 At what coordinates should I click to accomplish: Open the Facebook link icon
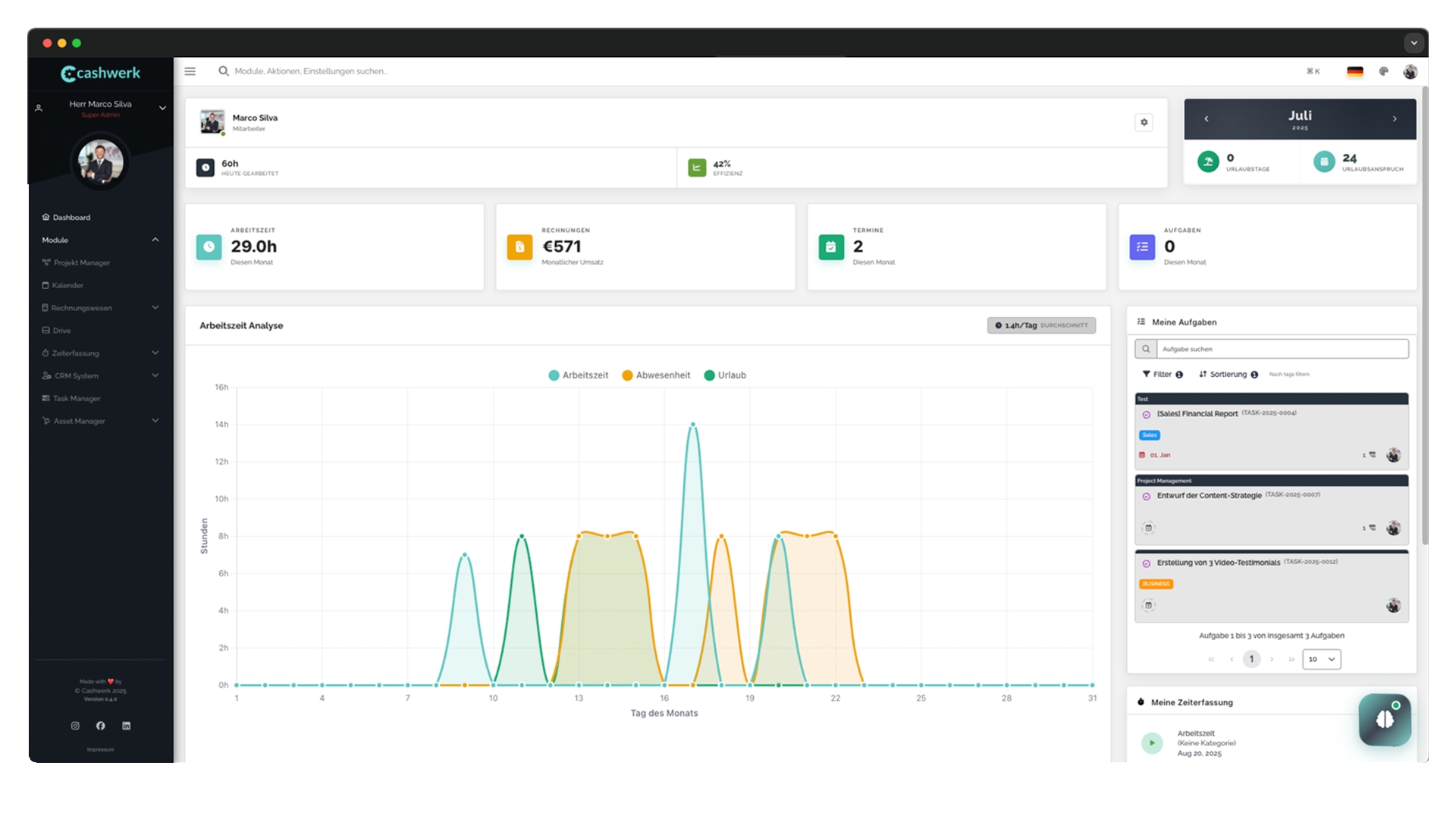[x=101, y=726]
